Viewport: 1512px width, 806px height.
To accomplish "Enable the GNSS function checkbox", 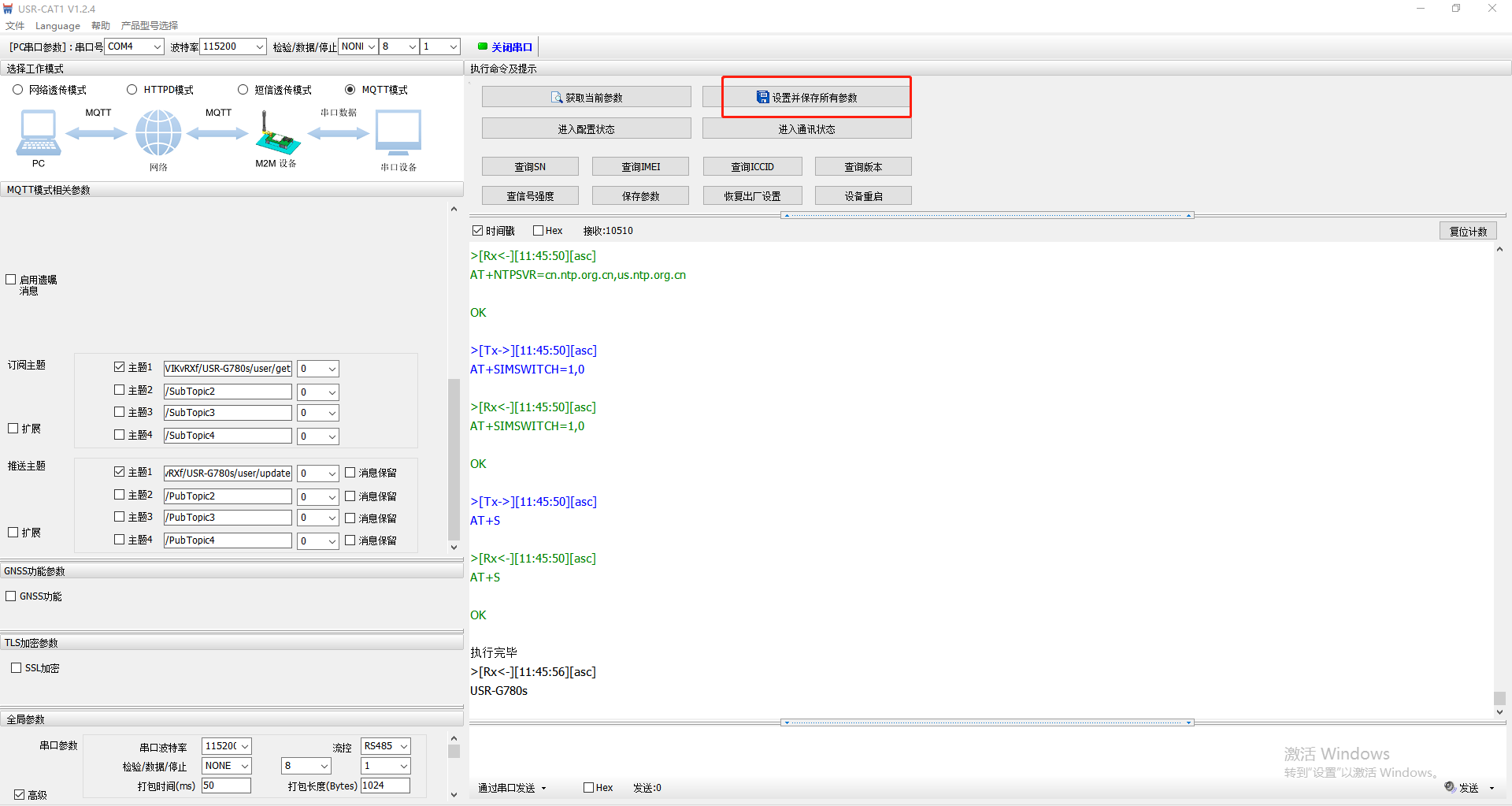I will point(11,596).
